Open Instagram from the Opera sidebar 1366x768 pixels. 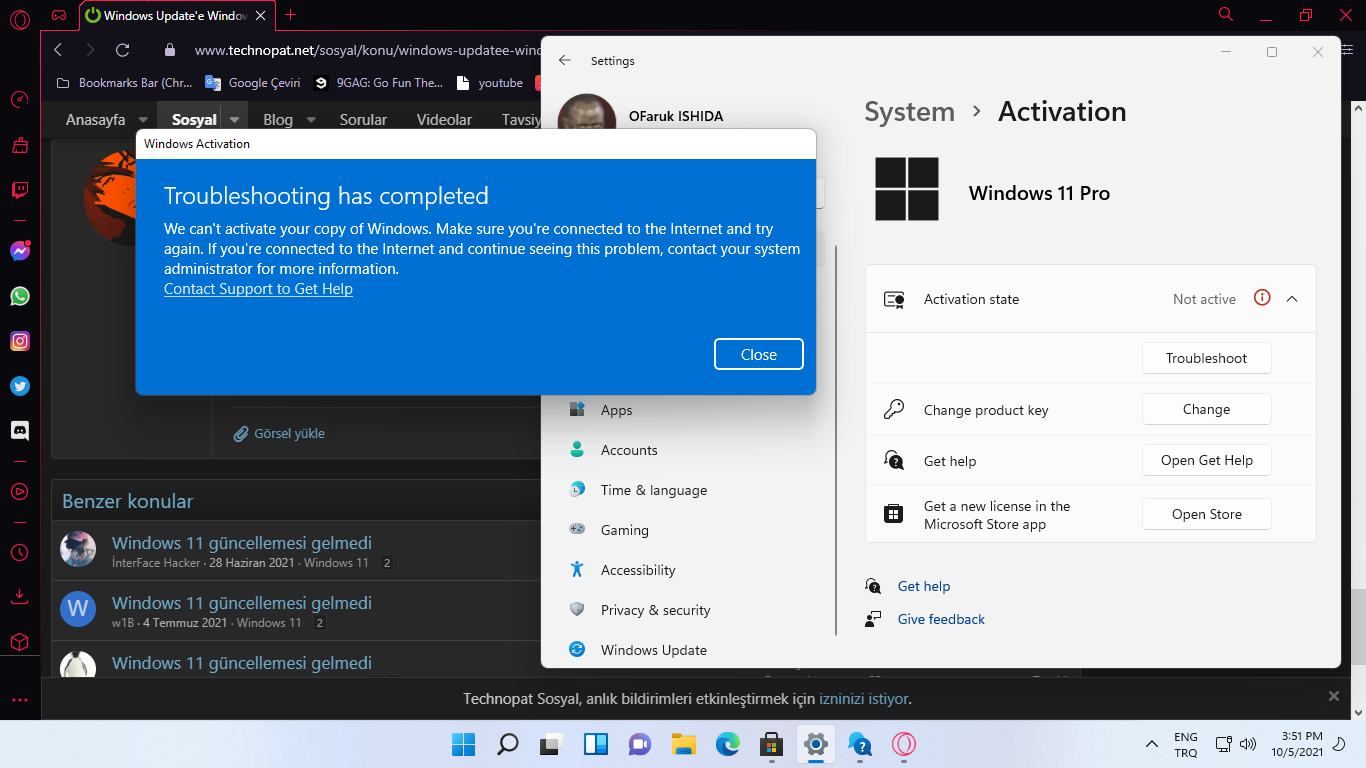[20, 341]
